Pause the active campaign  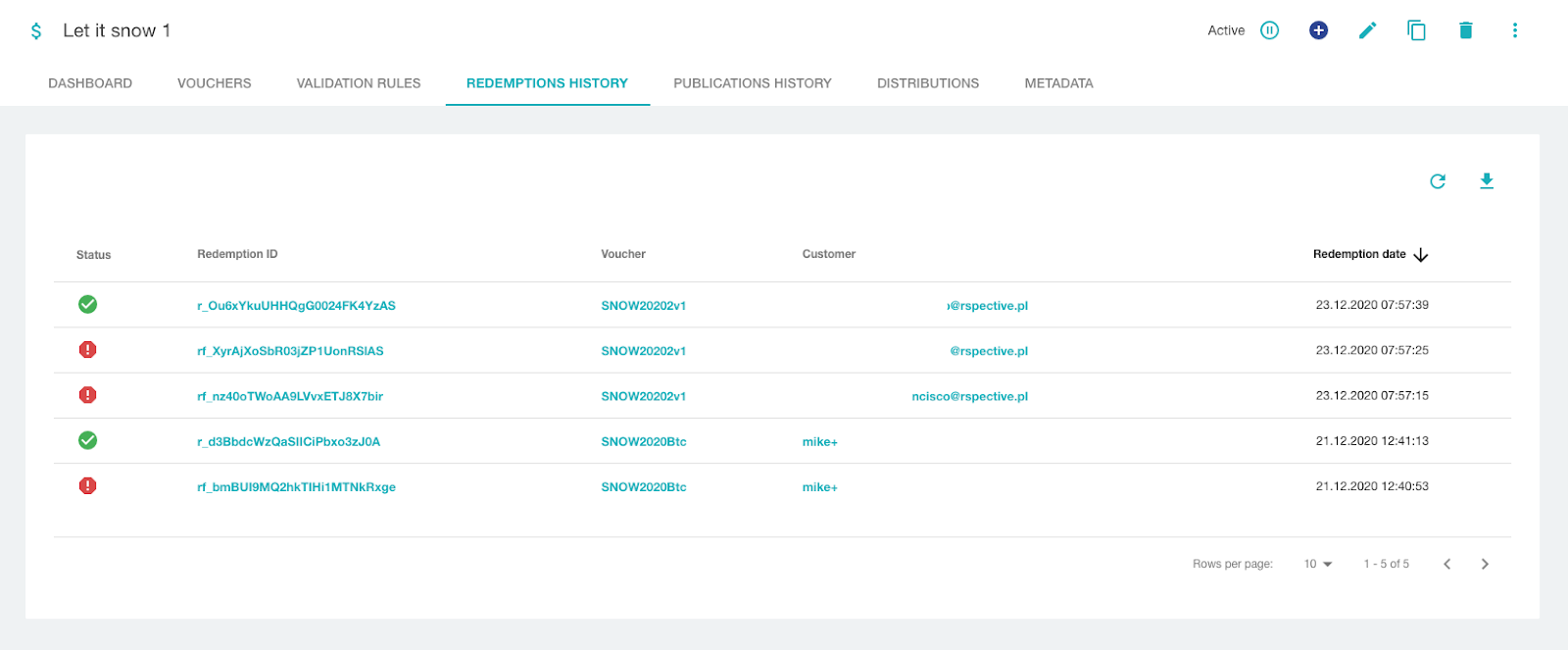click(x=1269, y=30)
